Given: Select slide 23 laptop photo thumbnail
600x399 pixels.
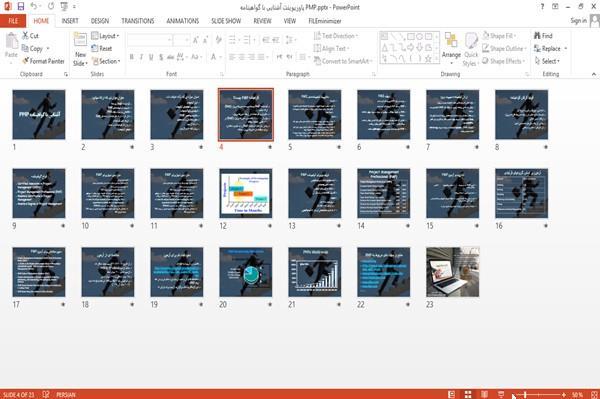Looking at the screenshot, I should (453, 272).
